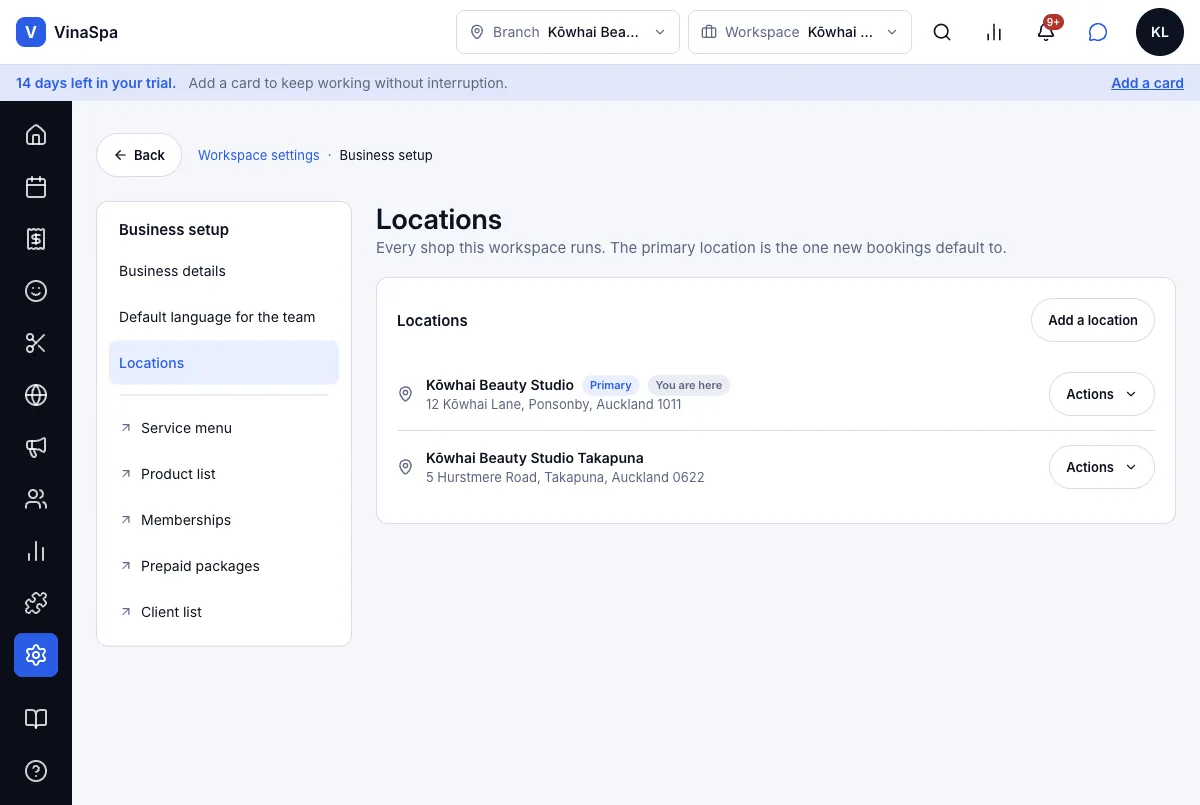Open Actions for Kōwhai Beauty Studio primary location

[1102, 394]
